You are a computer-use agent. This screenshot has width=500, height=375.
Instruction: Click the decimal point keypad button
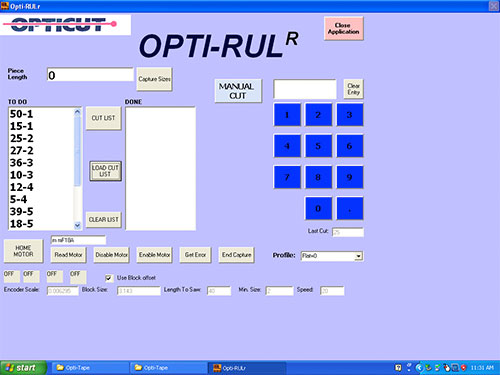350,208
